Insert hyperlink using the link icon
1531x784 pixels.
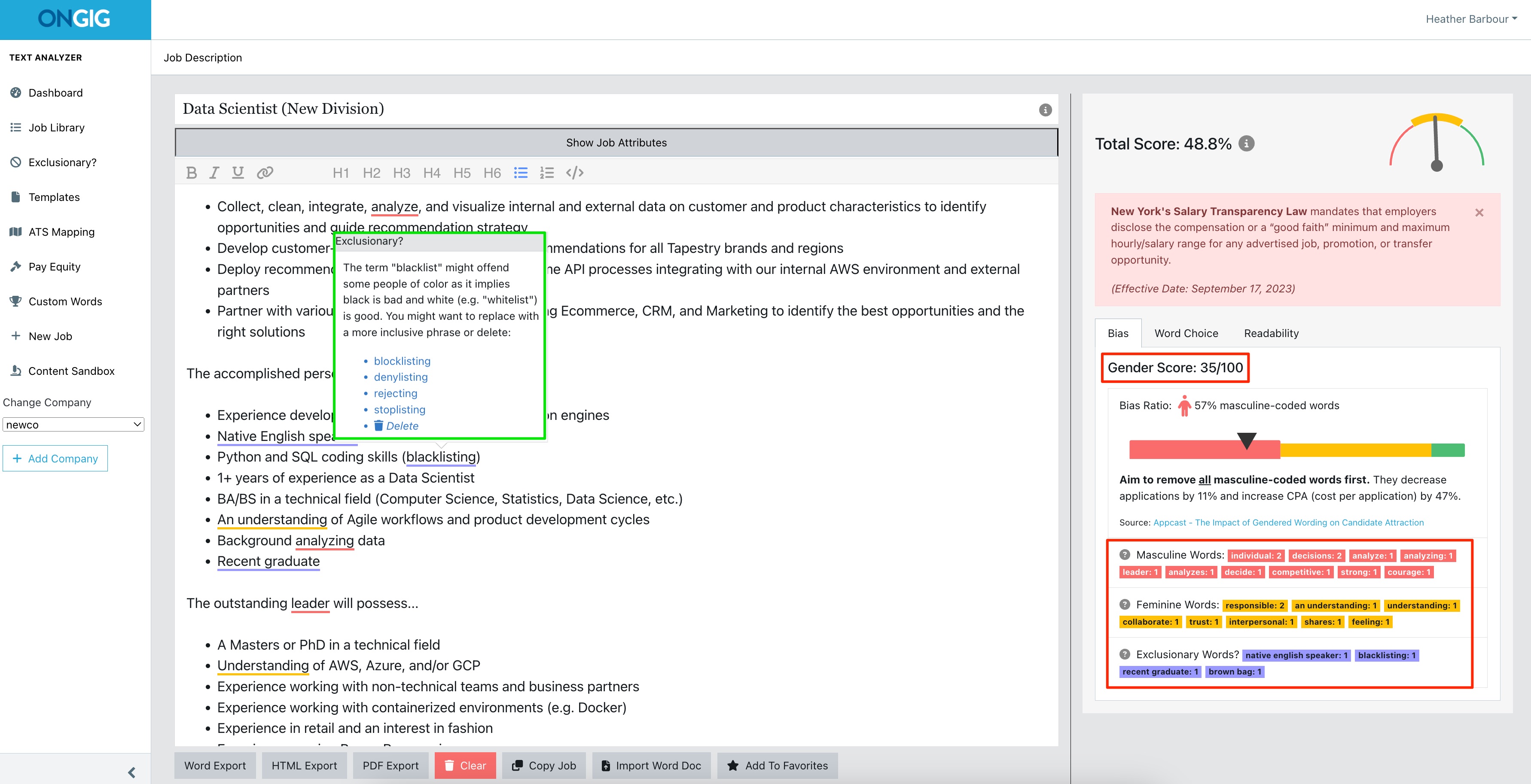tap(265, 173)
